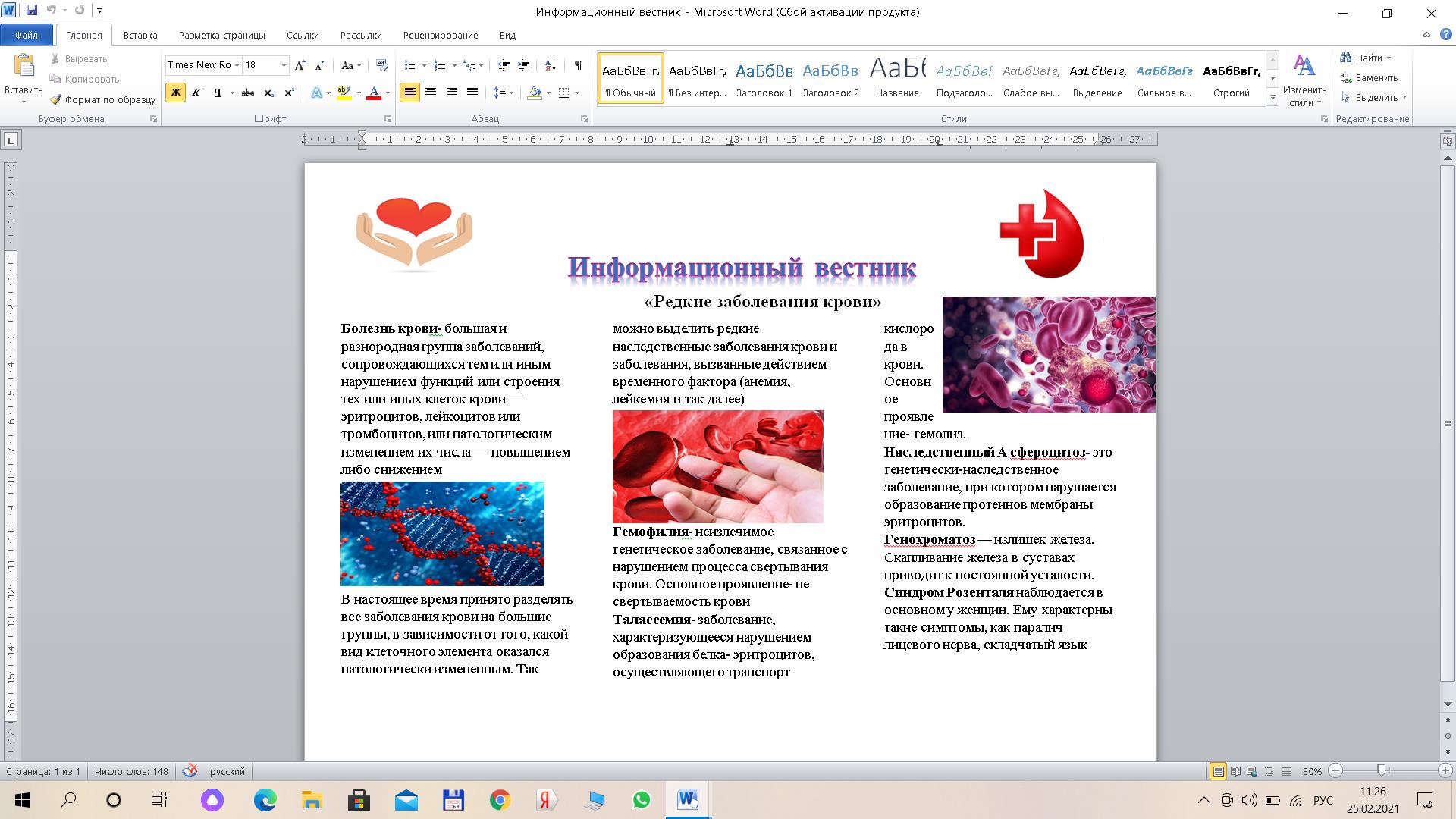Open multilevel list dropdown
The height and width of the screenshot is (819, 1456).
point(482,65)
